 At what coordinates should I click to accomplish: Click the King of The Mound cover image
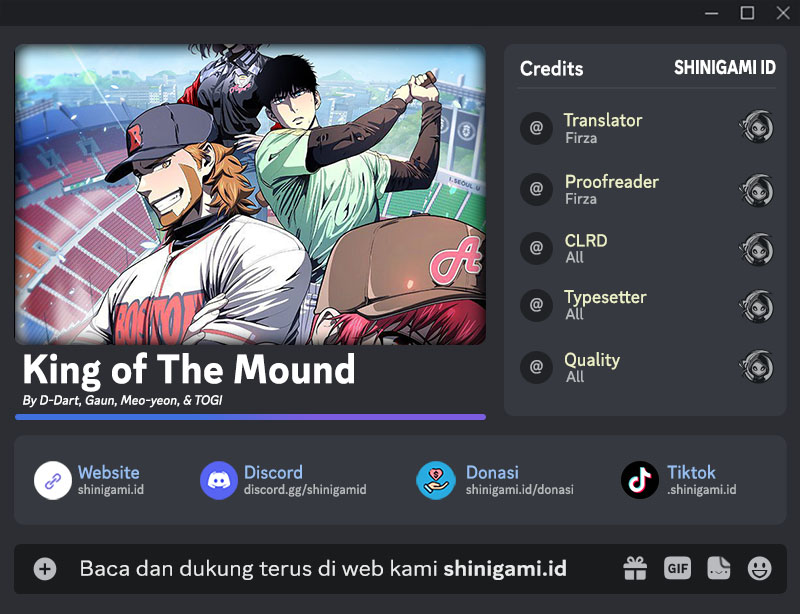coord(251,194)
